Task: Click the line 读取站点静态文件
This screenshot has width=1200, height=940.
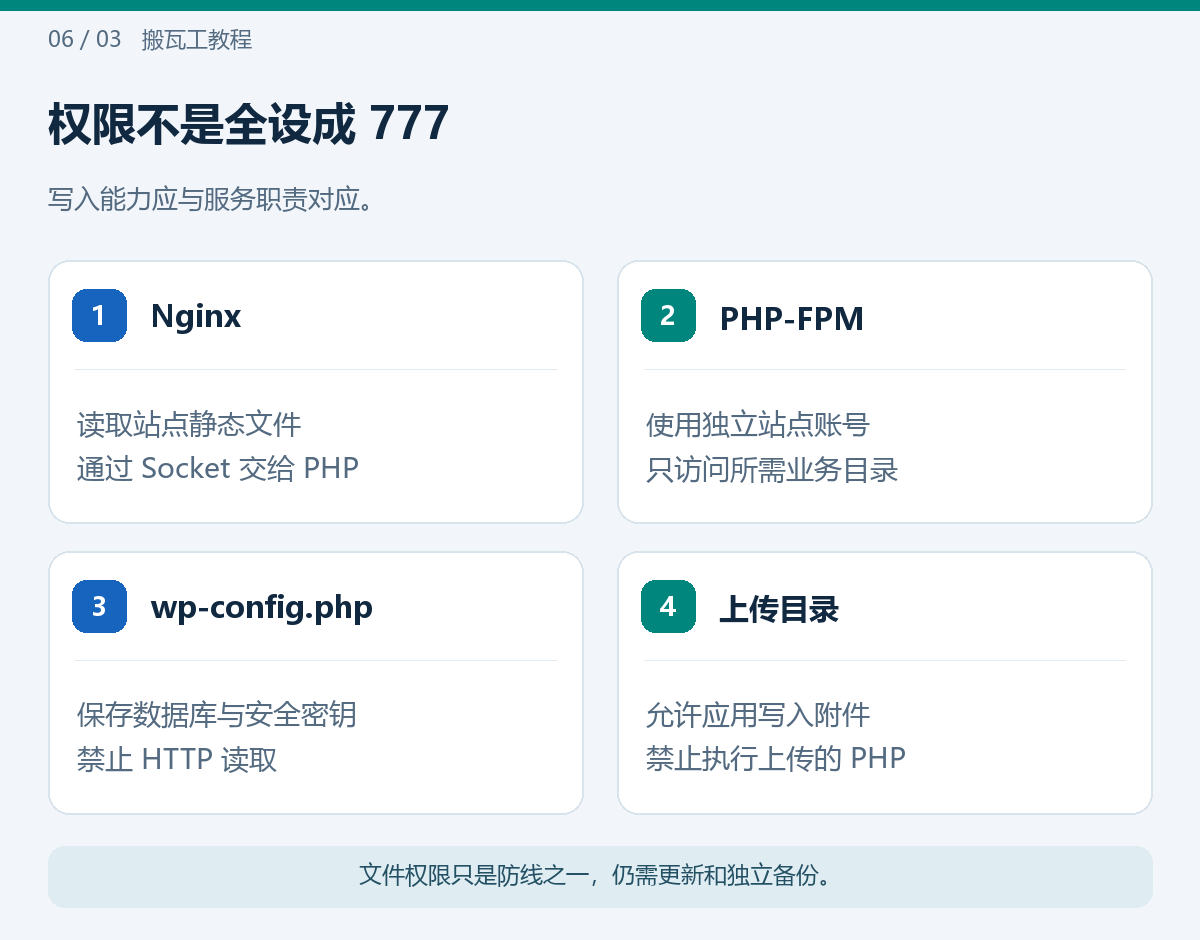Action: [189, 424]
